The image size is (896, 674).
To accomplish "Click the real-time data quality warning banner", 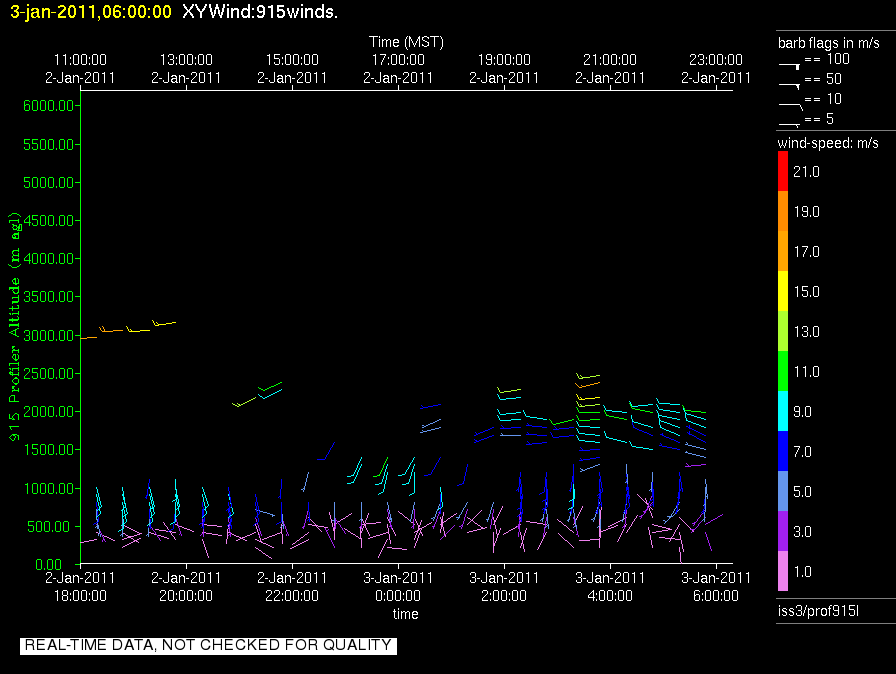I will click(x=208, y=646).
